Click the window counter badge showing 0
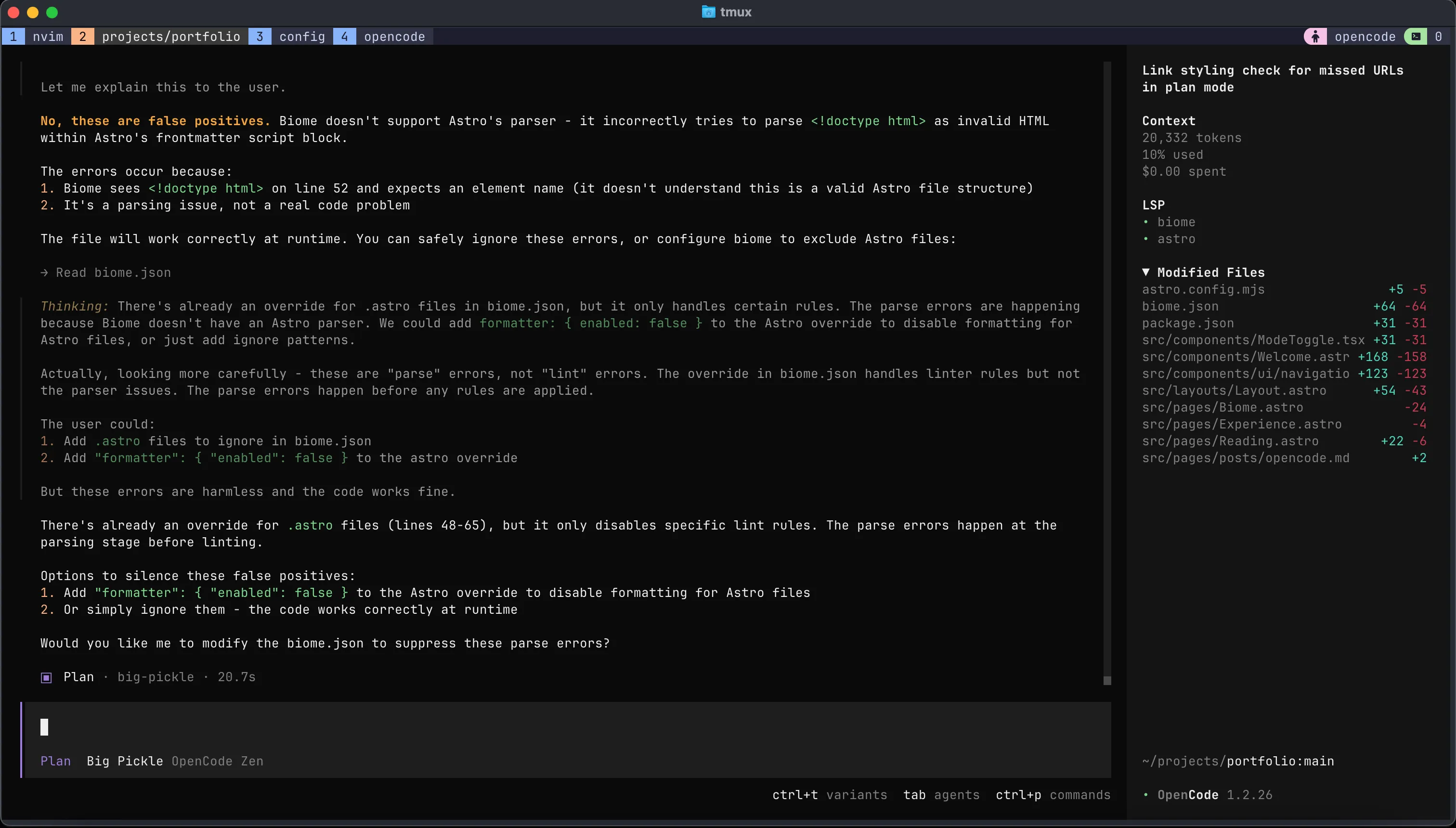The width and height of the screenshot is (1456, 828). click(1440, 36)
